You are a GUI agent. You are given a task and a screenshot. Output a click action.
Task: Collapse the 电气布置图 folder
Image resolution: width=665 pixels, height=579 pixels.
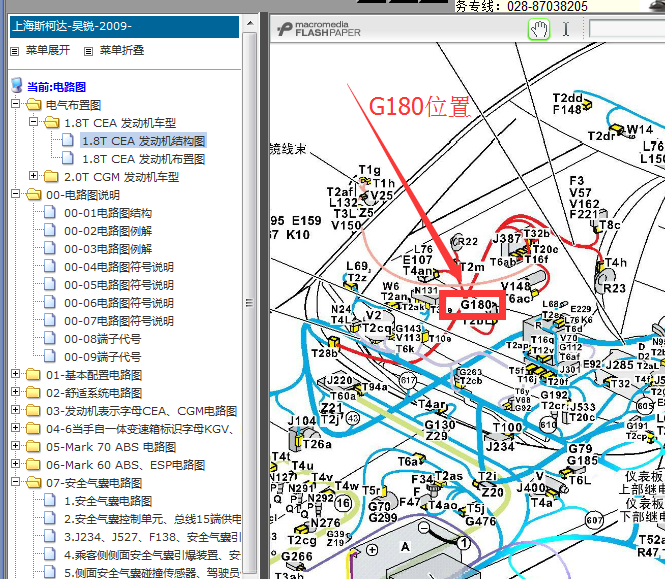(x=16, y=103)
